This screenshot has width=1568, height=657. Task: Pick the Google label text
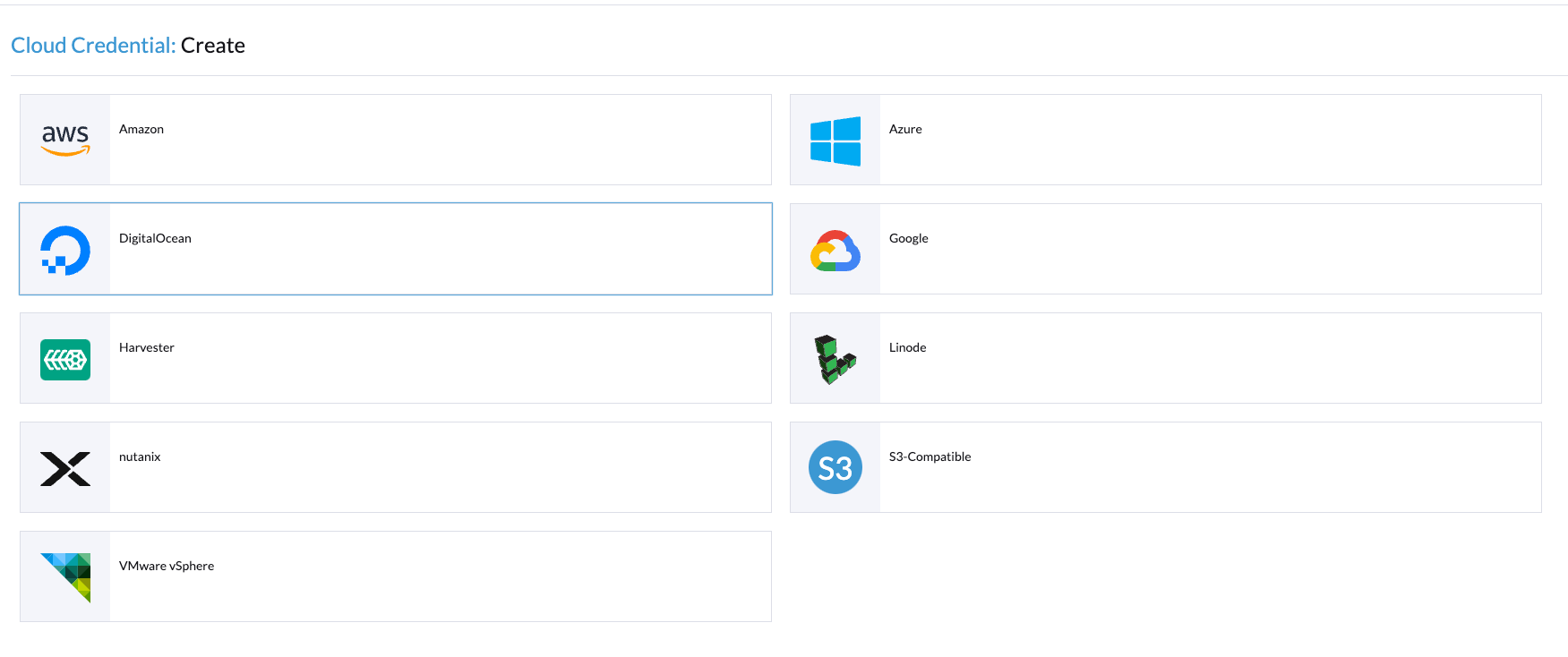tap(908, 238)
